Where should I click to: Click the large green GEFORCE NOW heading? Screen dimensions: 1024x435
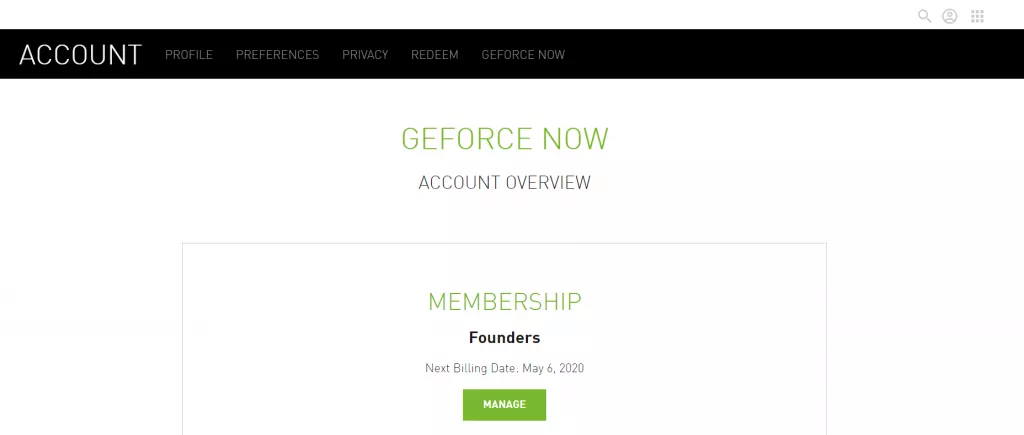point(504,139)
